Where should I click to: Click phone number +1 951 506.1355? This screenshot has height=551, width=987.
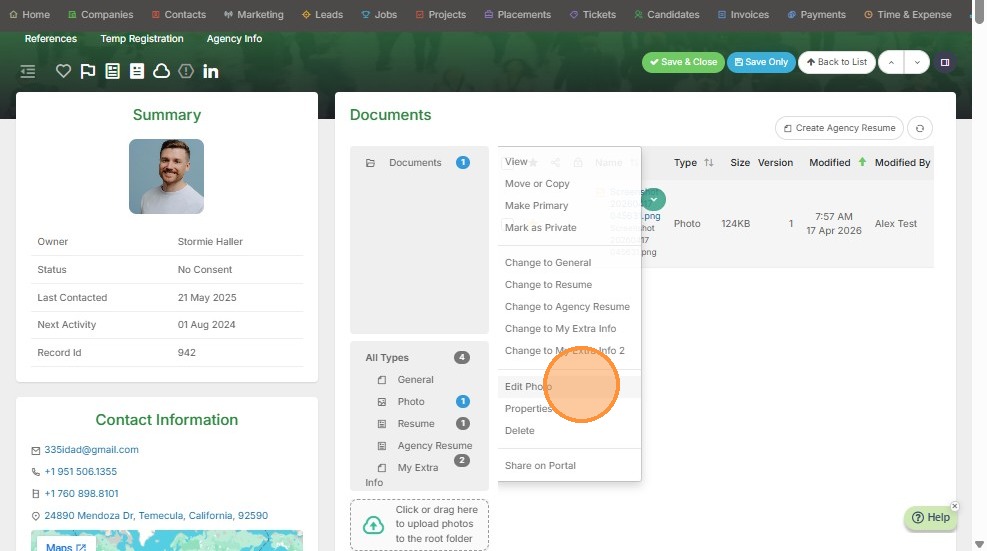point(81,472)
